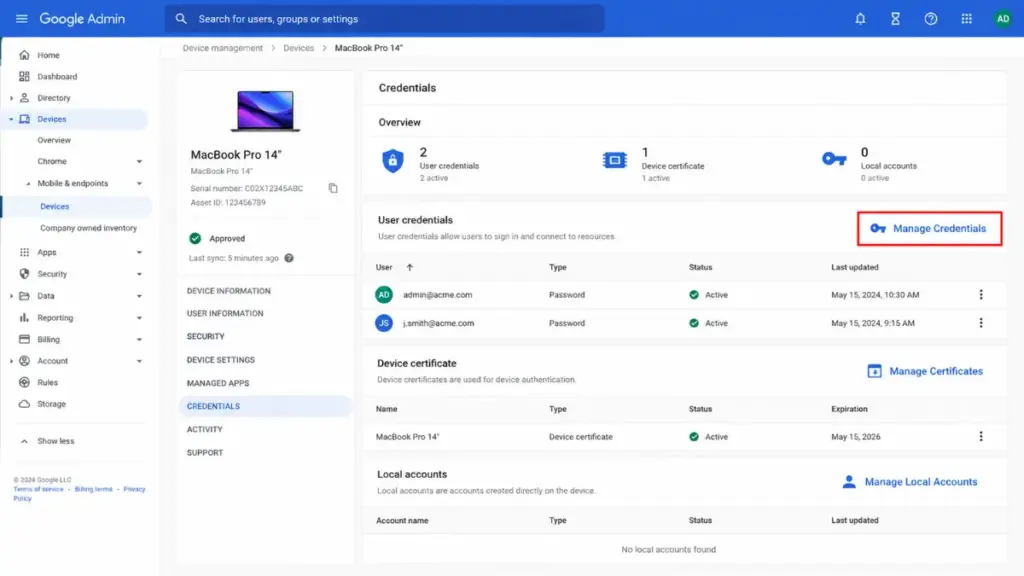Click the Dashboard icon in sidebar
1024x576 pixels.
click(x=24, y=76)
